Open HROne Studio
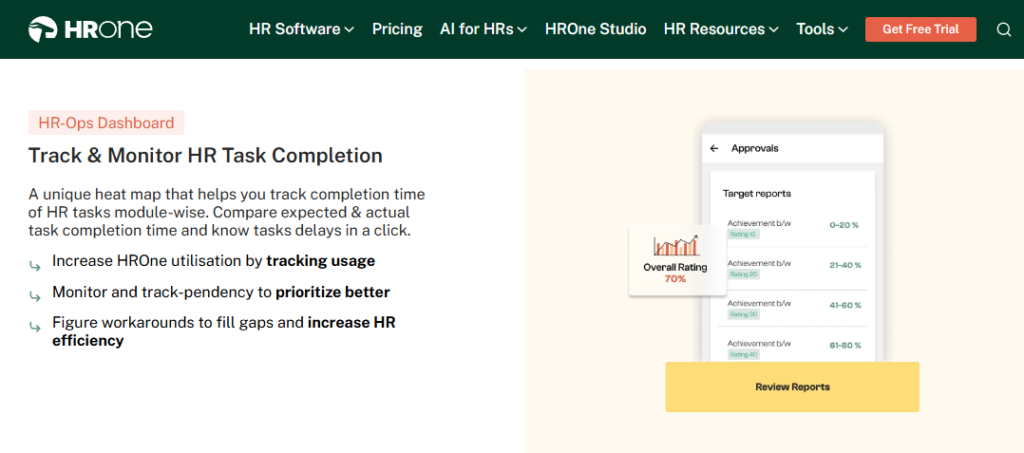This screenshot has width=1024, height=453. [x=596, y=29]
